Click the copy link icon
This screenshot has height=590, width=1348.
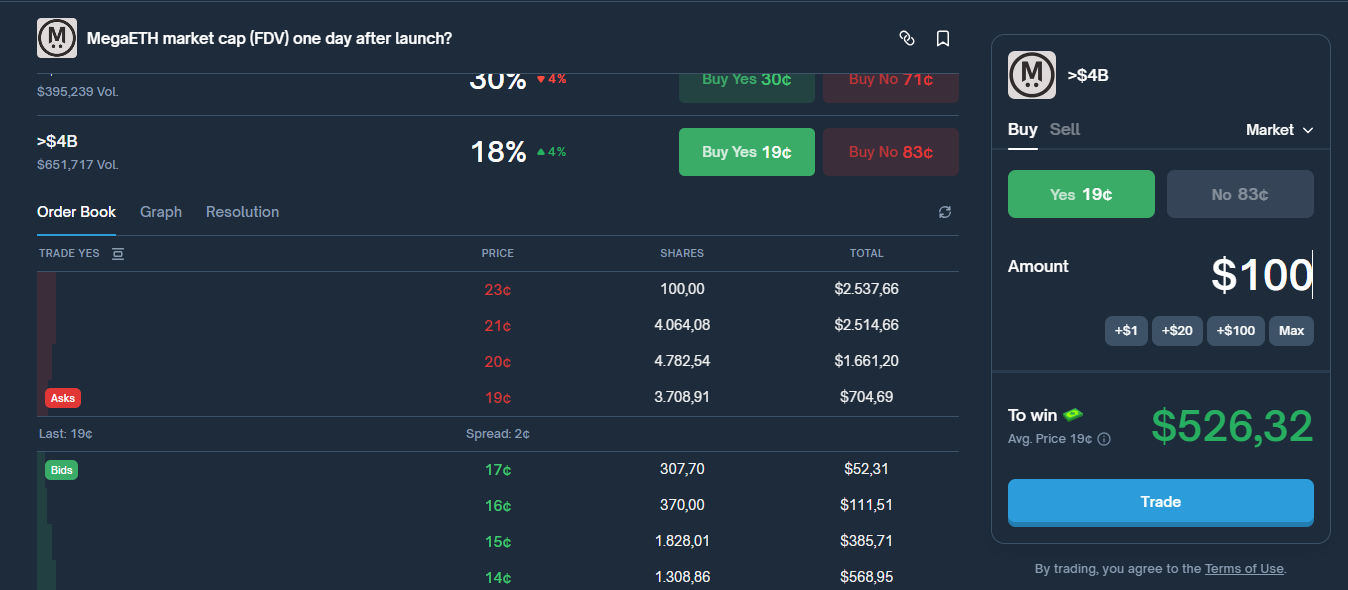click(907, 38)
